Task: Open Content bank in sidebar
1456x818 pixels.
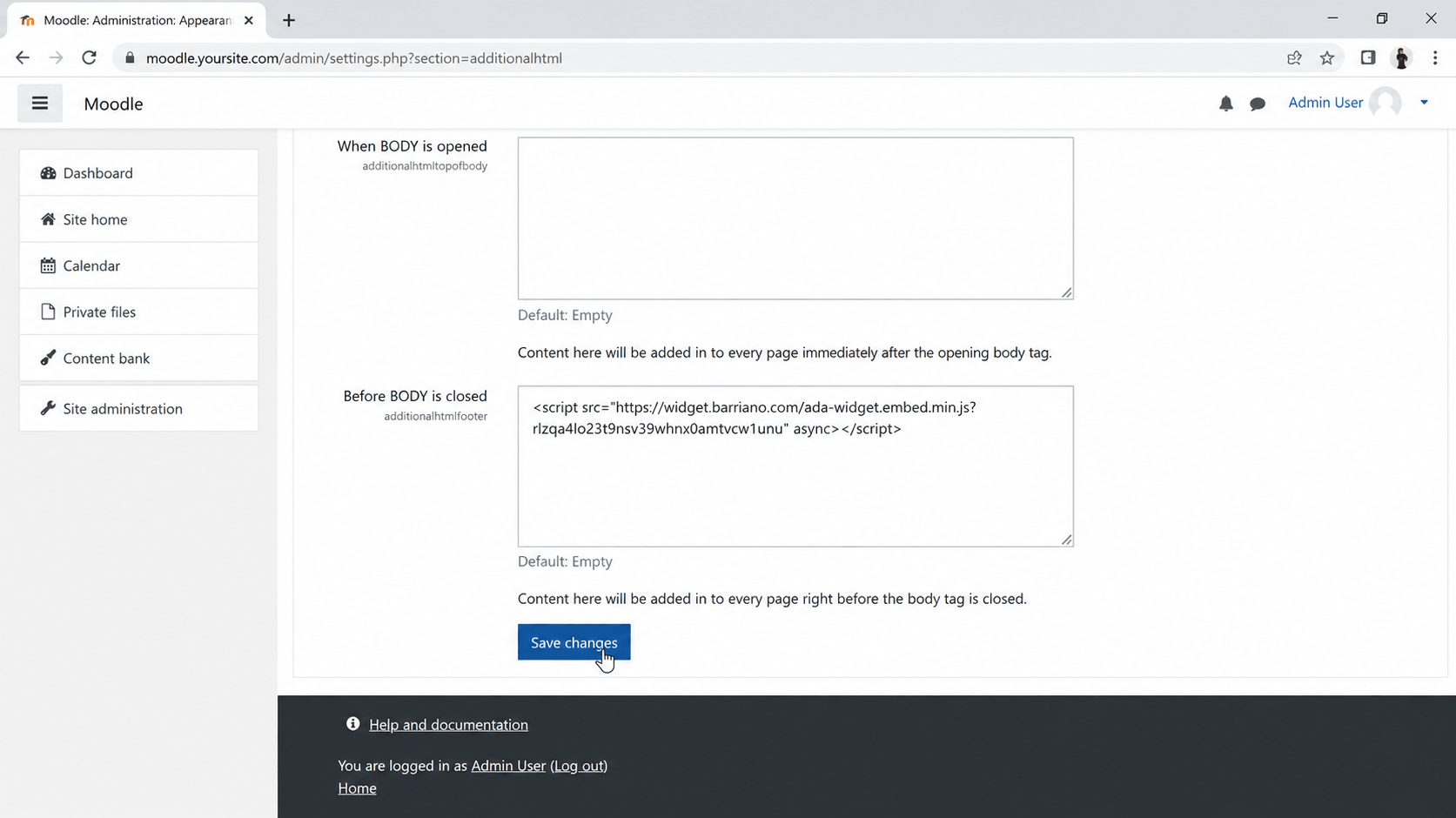Action: click(138, 358)
